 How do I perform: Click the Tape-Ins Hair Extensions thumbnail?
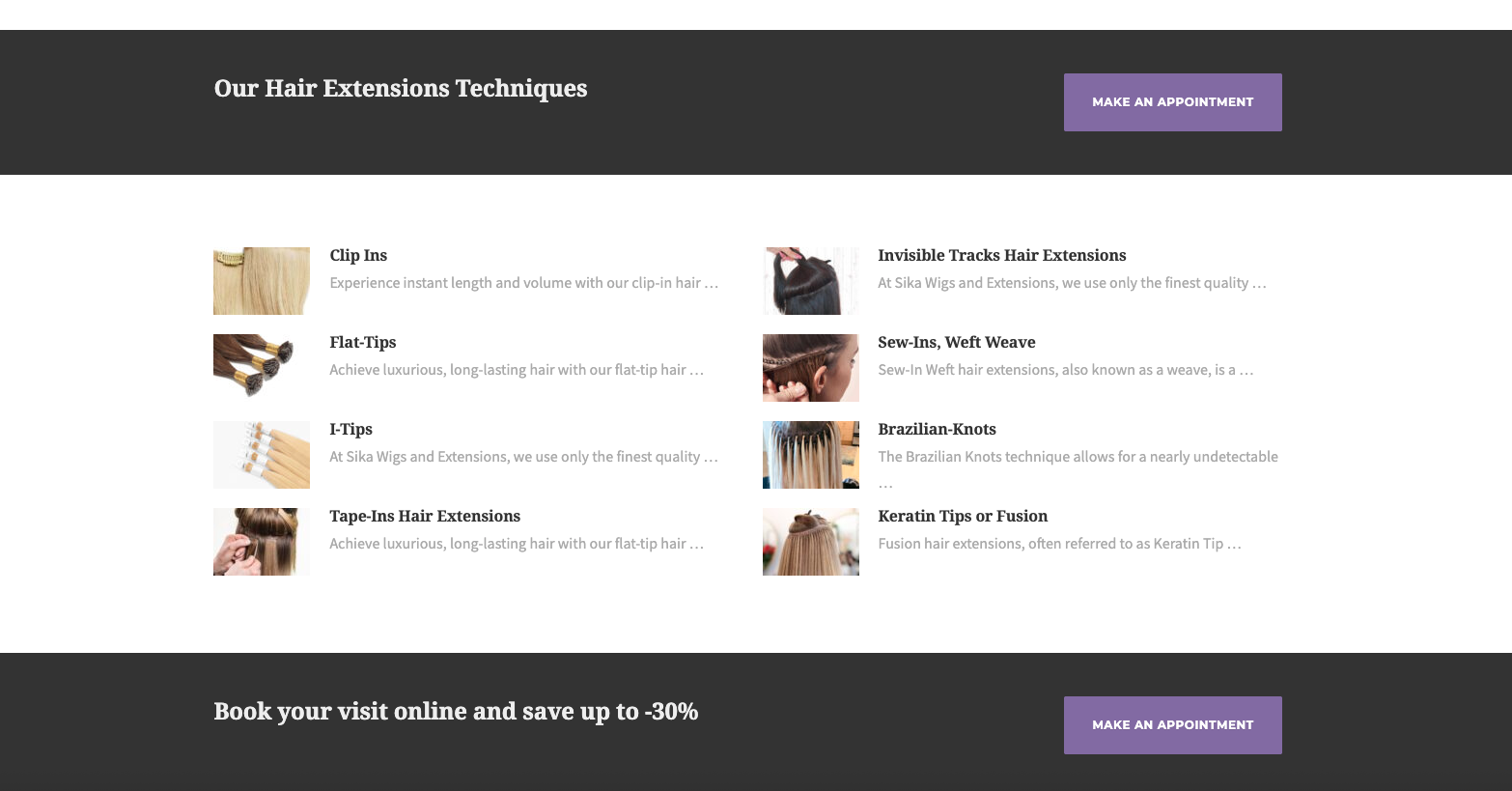coord(262,542)
